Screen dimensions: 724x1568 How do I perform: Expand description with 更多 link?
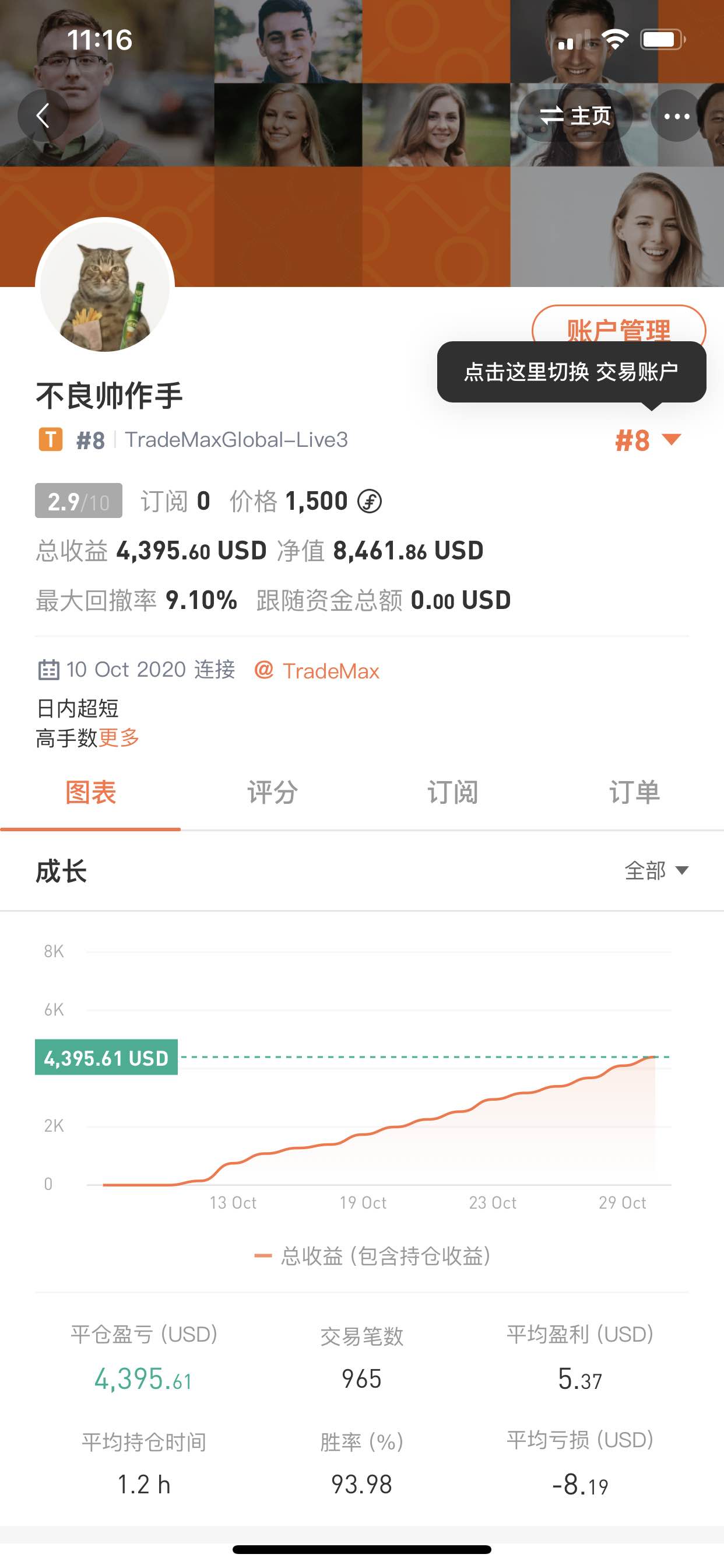[119, 738]
